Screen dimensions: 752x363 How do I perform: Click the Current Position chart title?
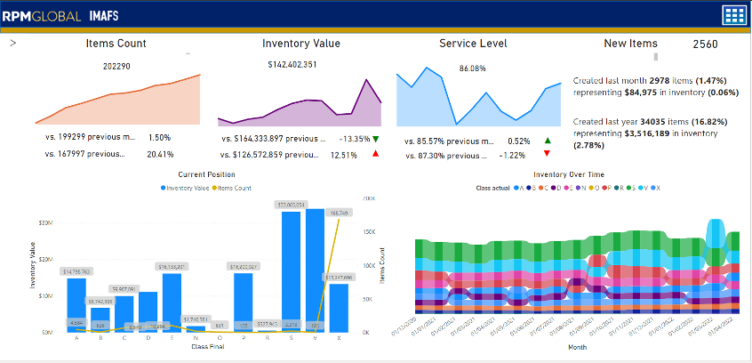click(207, 175)
